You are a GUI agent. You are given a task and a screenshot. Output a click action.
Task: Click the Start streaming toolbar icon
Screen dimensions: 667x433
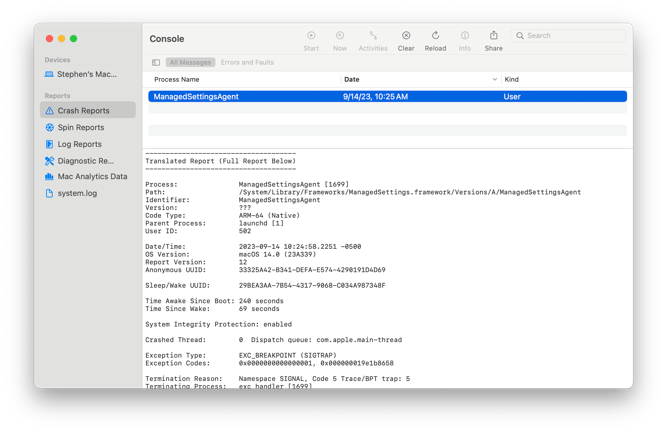click(x=311, y=36)
